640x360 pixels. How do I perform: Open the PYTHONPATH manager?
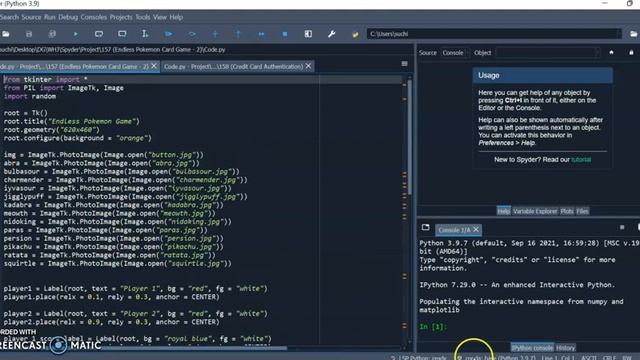[355, 34]
